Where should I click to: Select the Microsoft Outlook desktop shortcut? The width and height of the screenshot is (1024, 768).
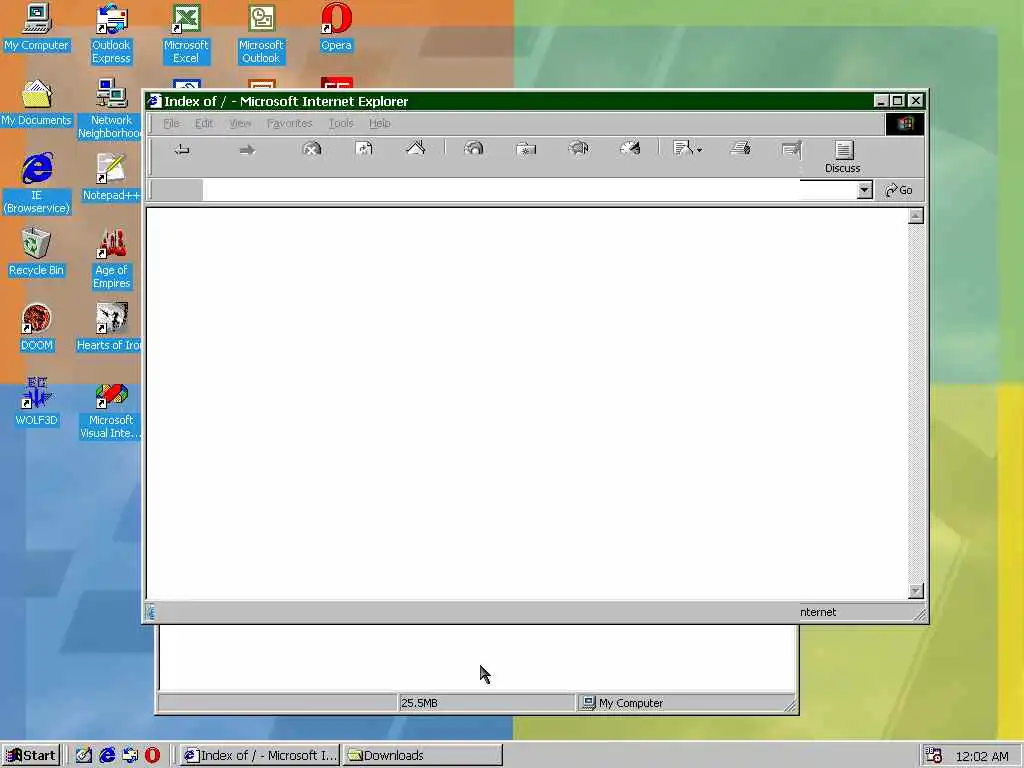point(261,34)
